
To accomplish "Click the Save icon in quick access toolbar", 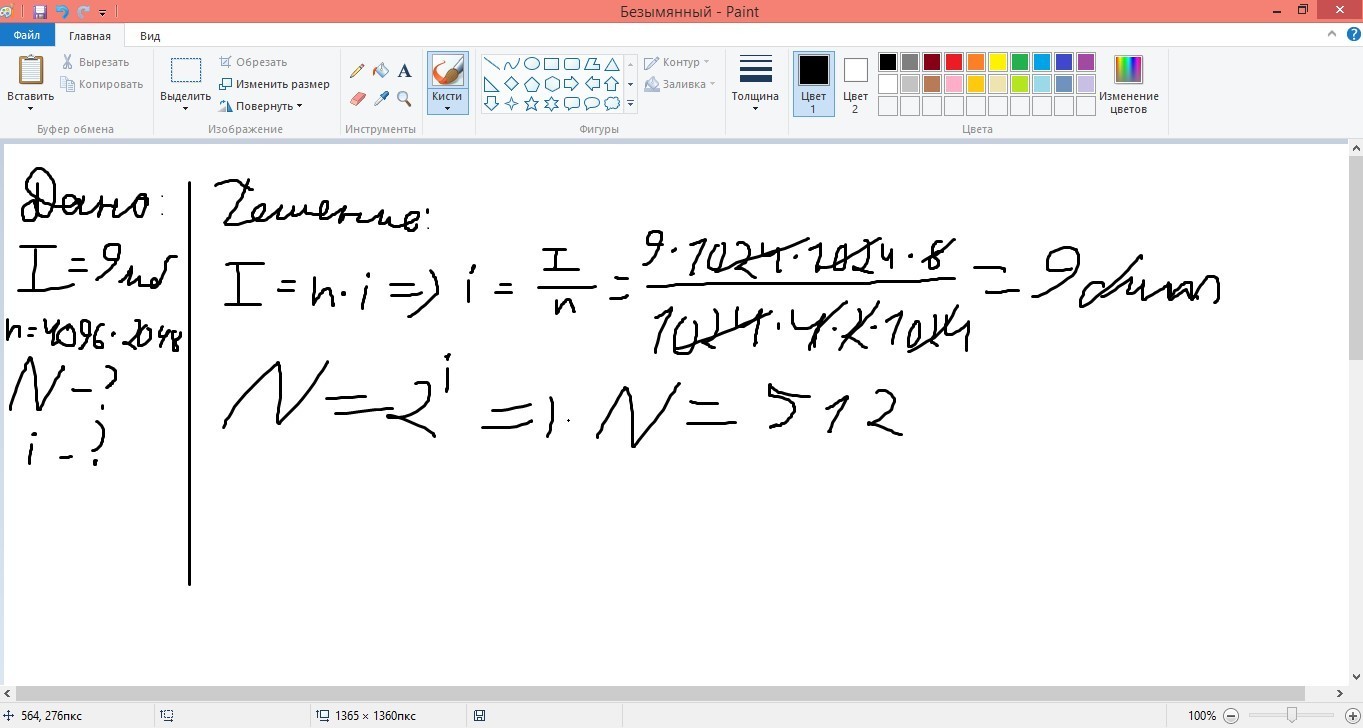I will 40,11.
